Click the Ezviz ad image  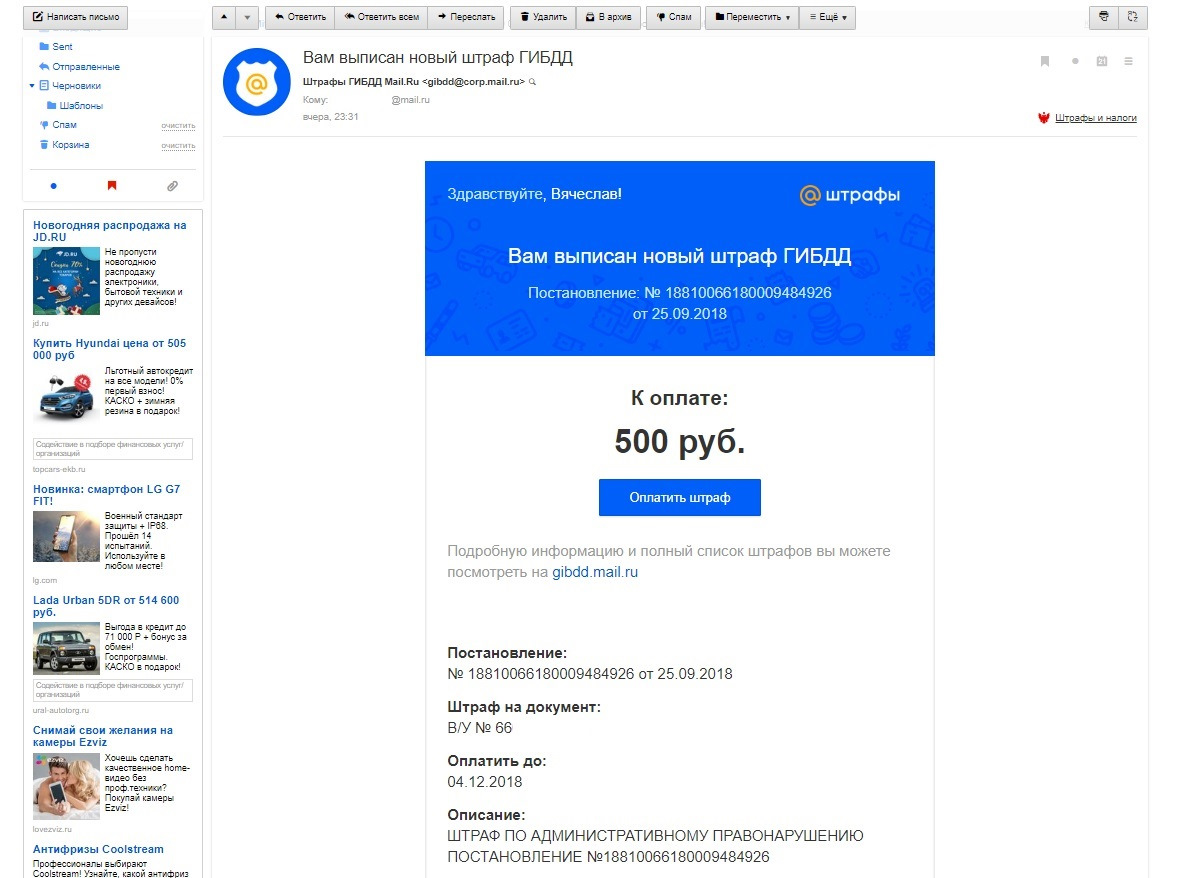66,786
